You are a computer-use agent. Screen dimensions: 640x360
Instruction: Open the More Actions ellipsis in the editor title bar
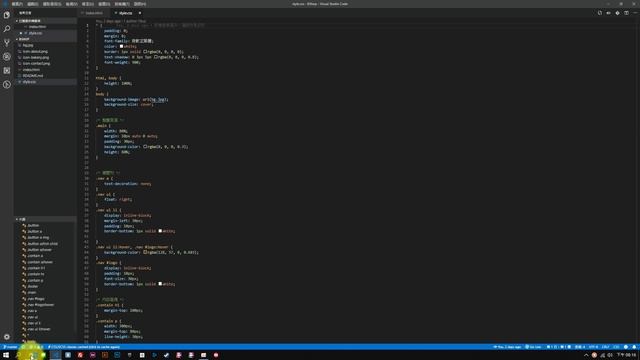click(x=635, y=13)
